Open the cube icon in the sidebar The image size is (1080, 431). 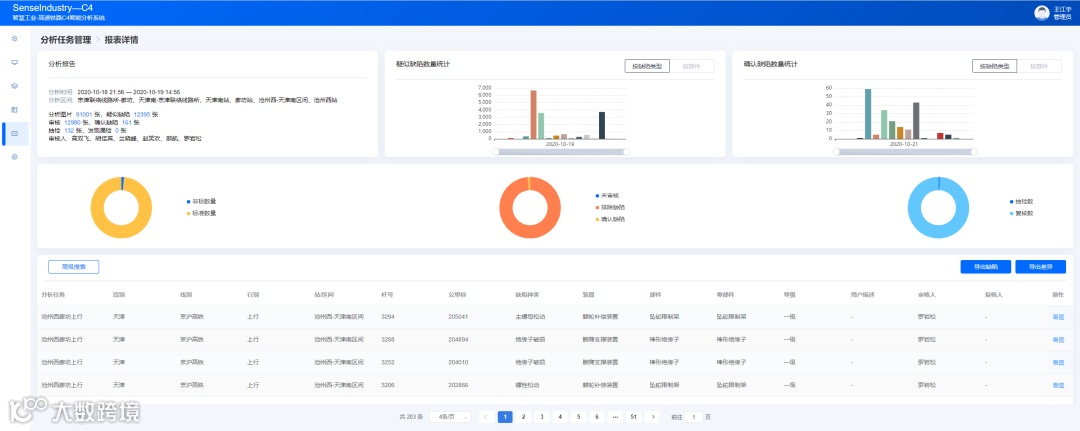(x=14, y=85)
